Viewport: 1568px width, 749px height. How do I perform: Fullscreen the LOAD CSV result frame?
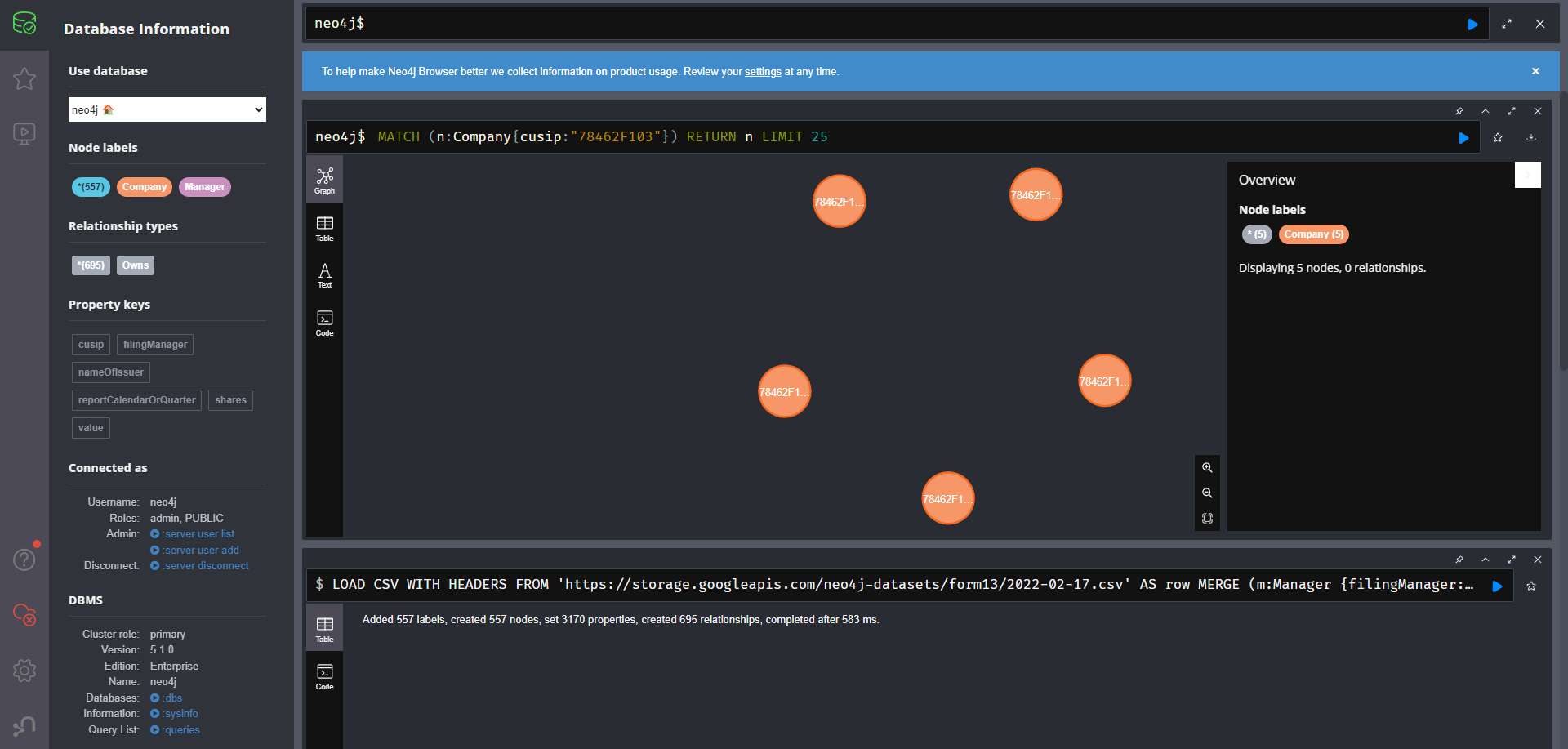(1512, 560)
